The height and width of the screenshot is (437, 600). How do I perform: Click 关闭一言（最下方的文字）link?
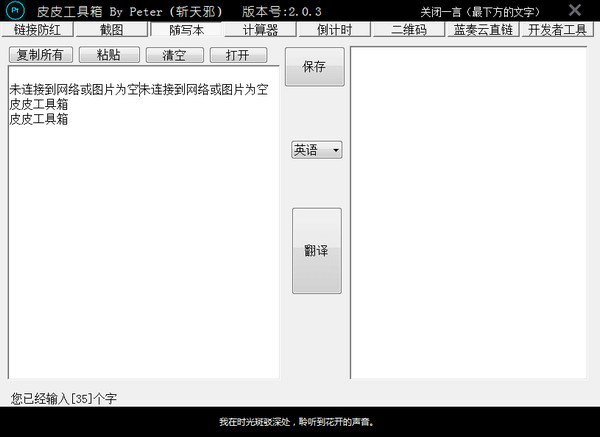pos(480,12)
